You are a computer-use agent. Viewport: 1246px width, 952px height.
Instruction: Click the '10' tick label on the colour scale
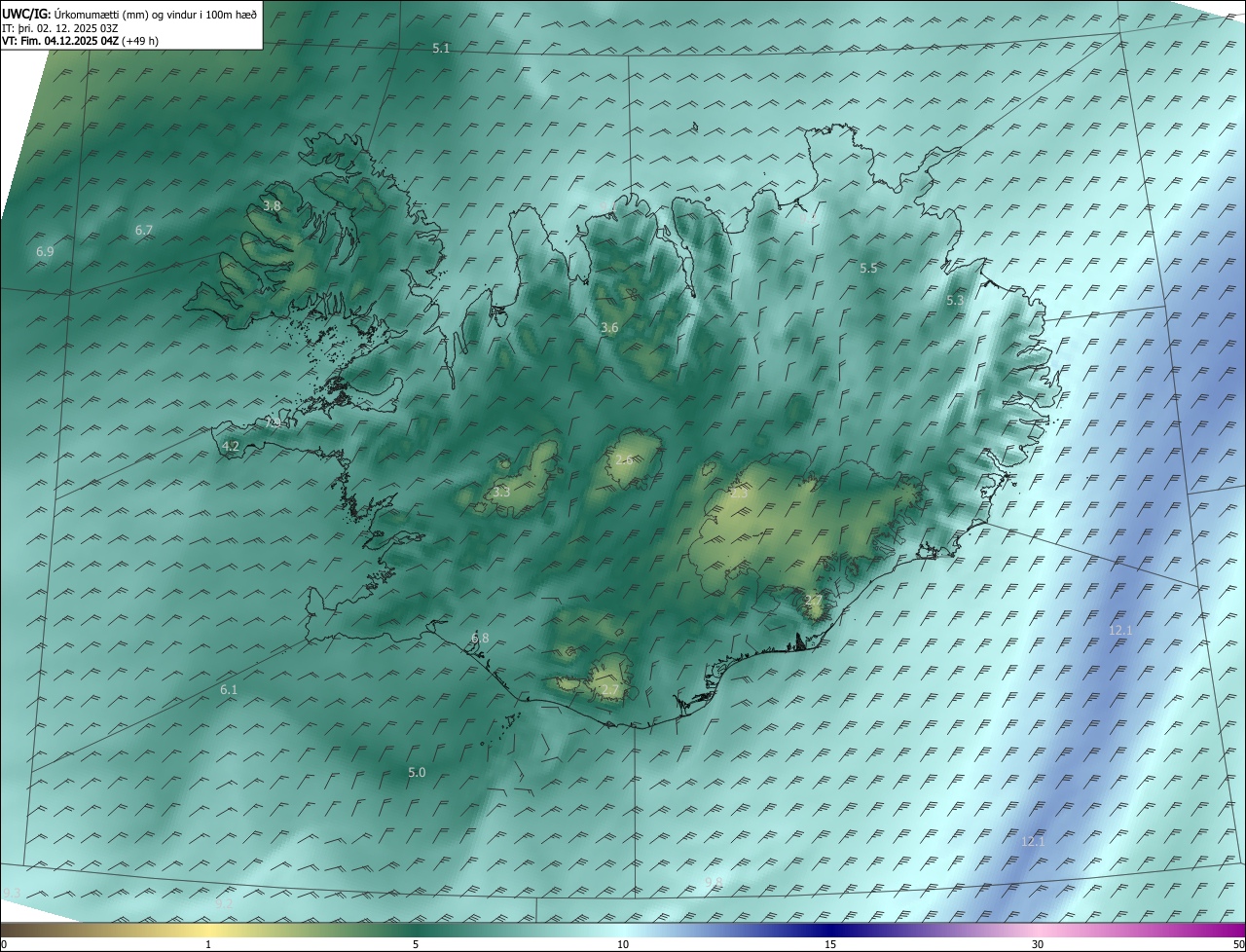click(x=623, y=945)
